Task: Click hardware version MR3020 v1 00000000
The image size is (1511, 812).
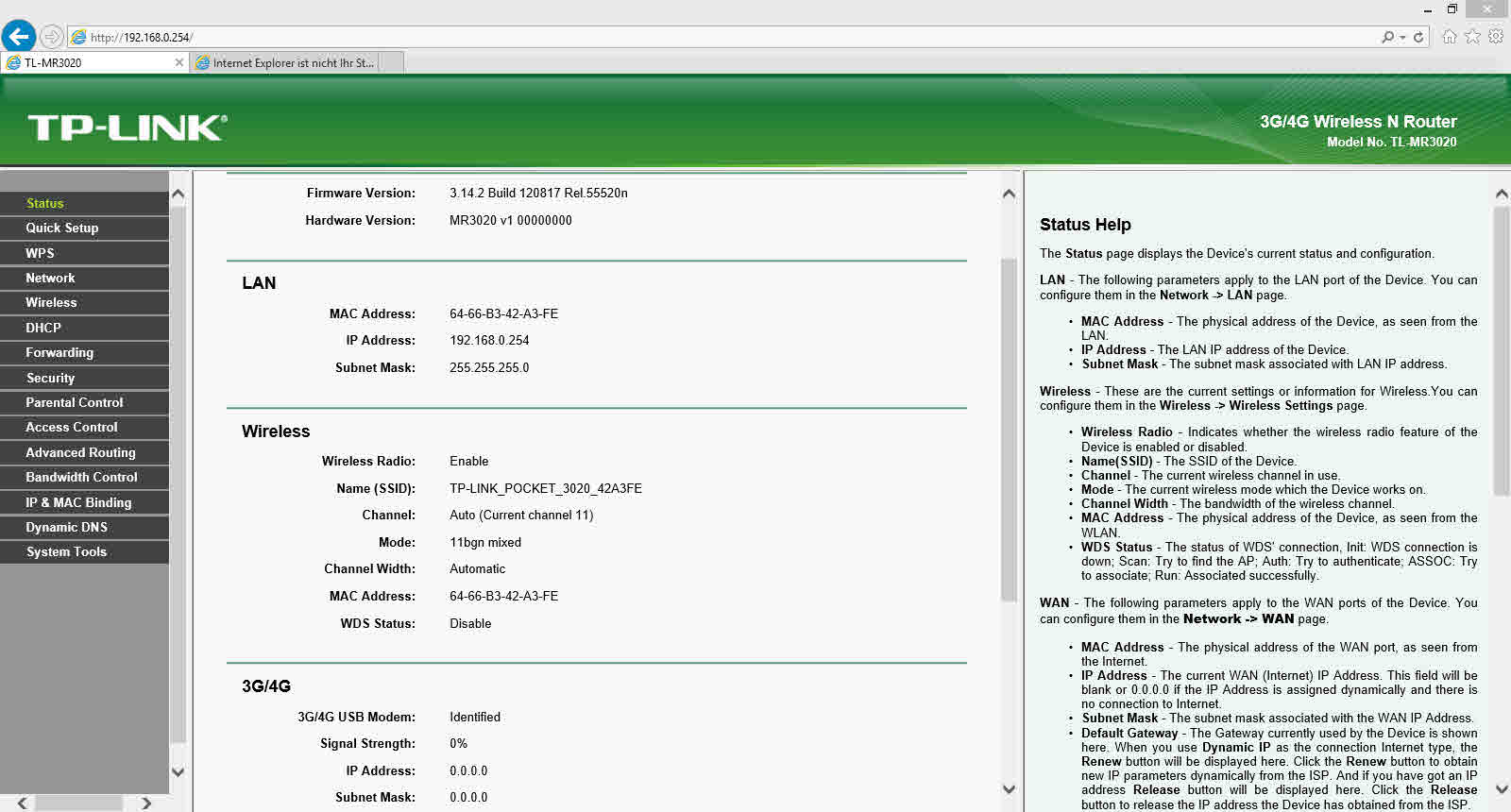Action: tap(511, 220)
